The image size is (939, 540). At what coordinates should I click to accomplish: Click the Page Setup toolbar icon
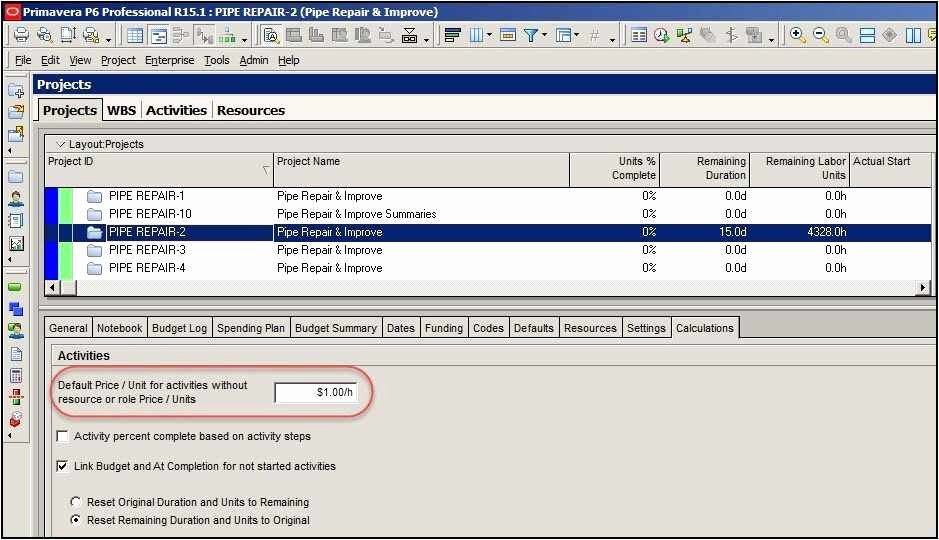point(68,35)
